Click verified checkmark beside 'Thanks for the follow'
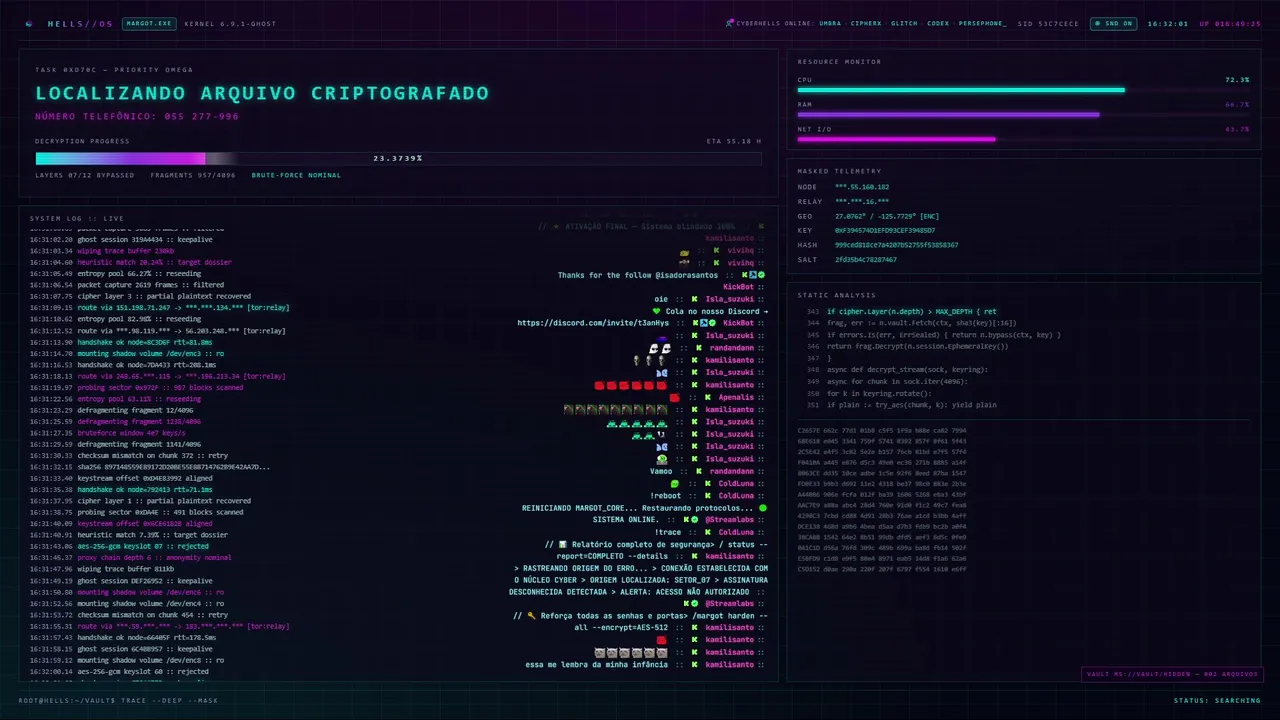This screenshot has width=1280, height=720. pos(761,275)
